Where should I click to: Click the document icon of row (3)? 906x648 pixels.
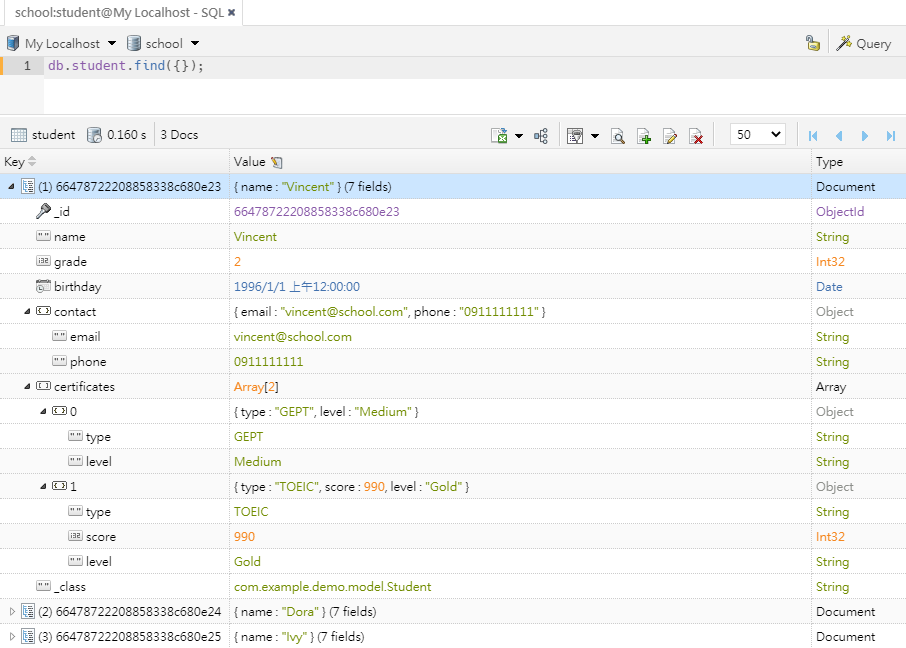[28, 636]
